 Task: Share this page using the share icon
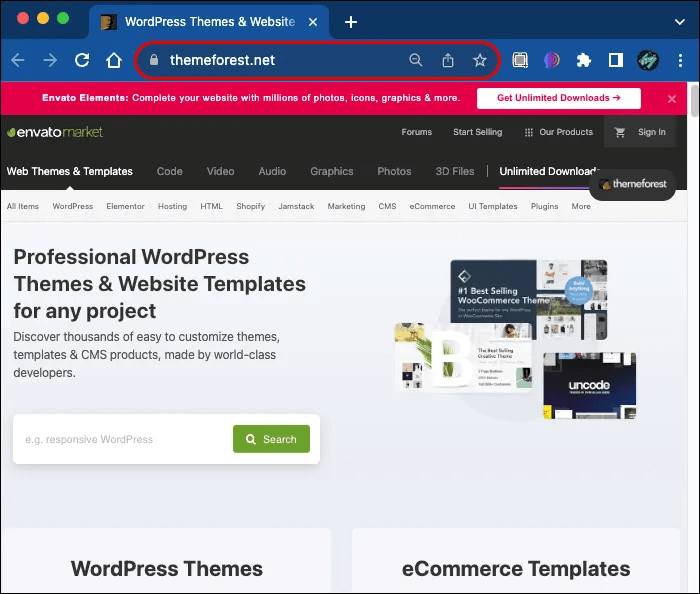pyautogui.click(x=448, y=60)
